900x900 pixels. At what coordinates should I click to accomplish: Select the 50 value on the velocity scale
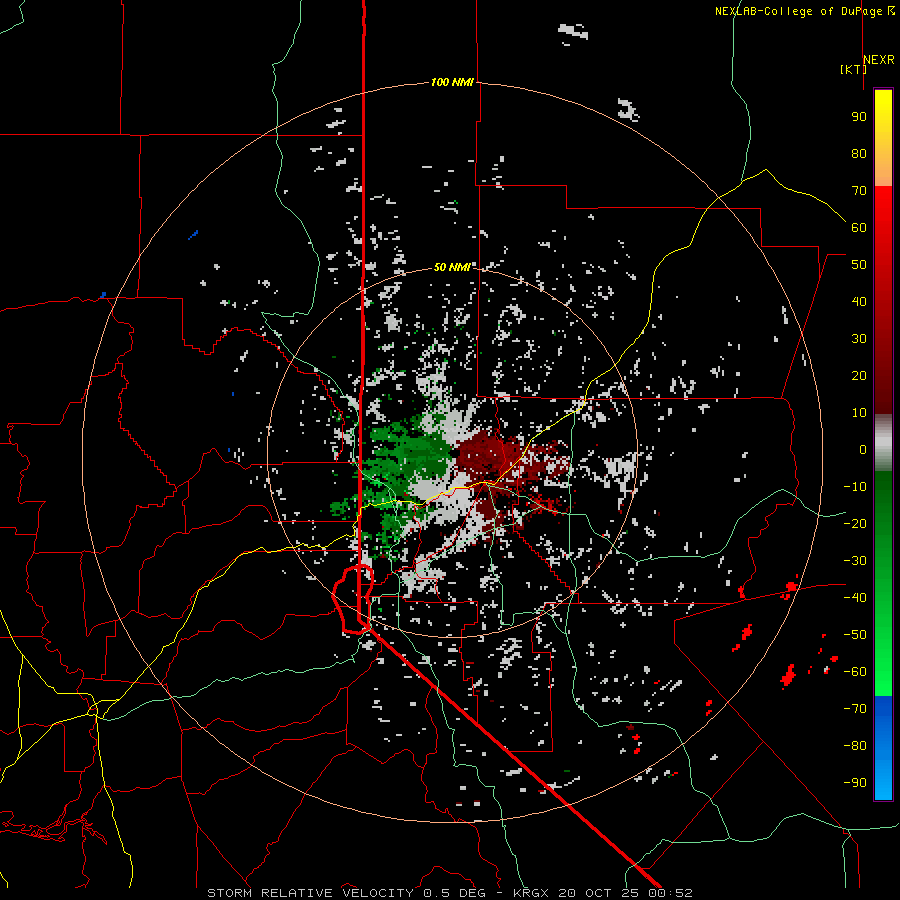pyautogui.click(x=859, y=265)
